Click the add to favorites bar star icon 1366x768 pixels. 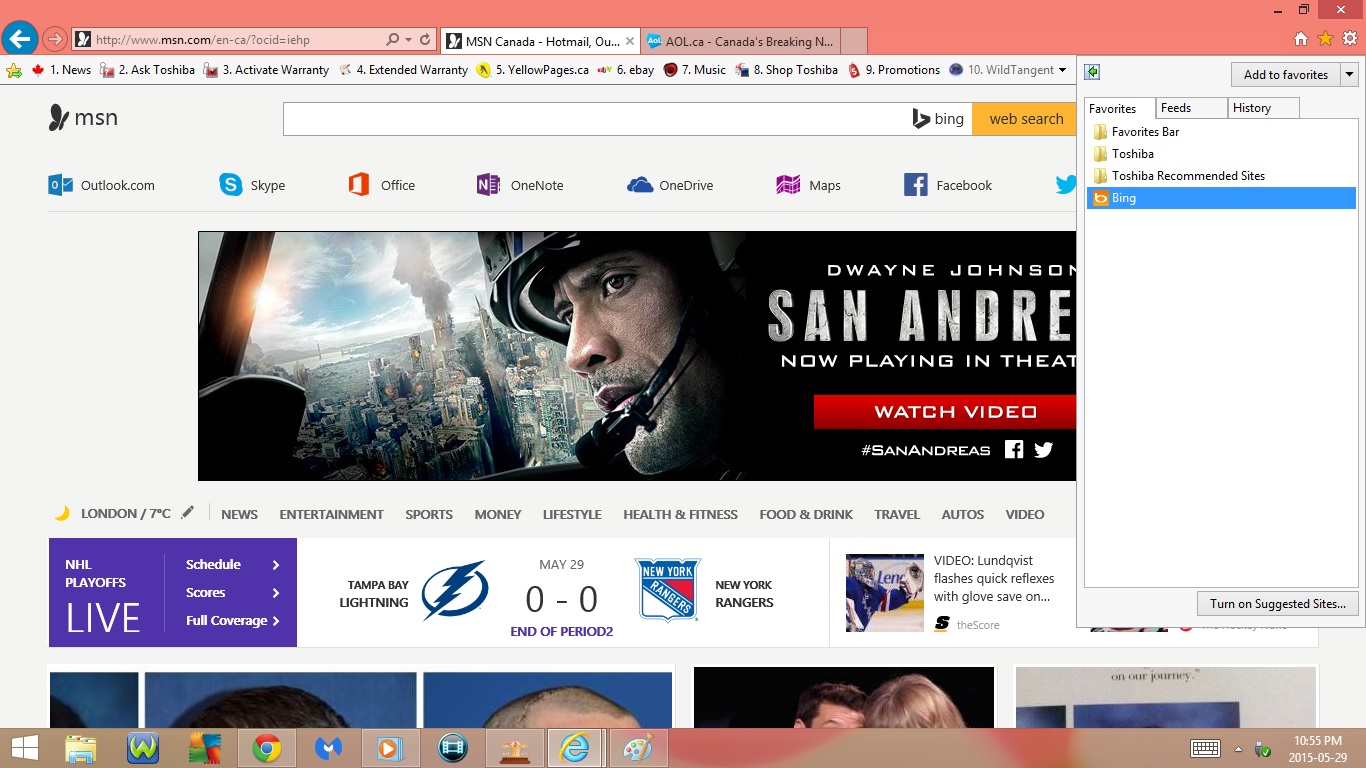pos(14,70)
